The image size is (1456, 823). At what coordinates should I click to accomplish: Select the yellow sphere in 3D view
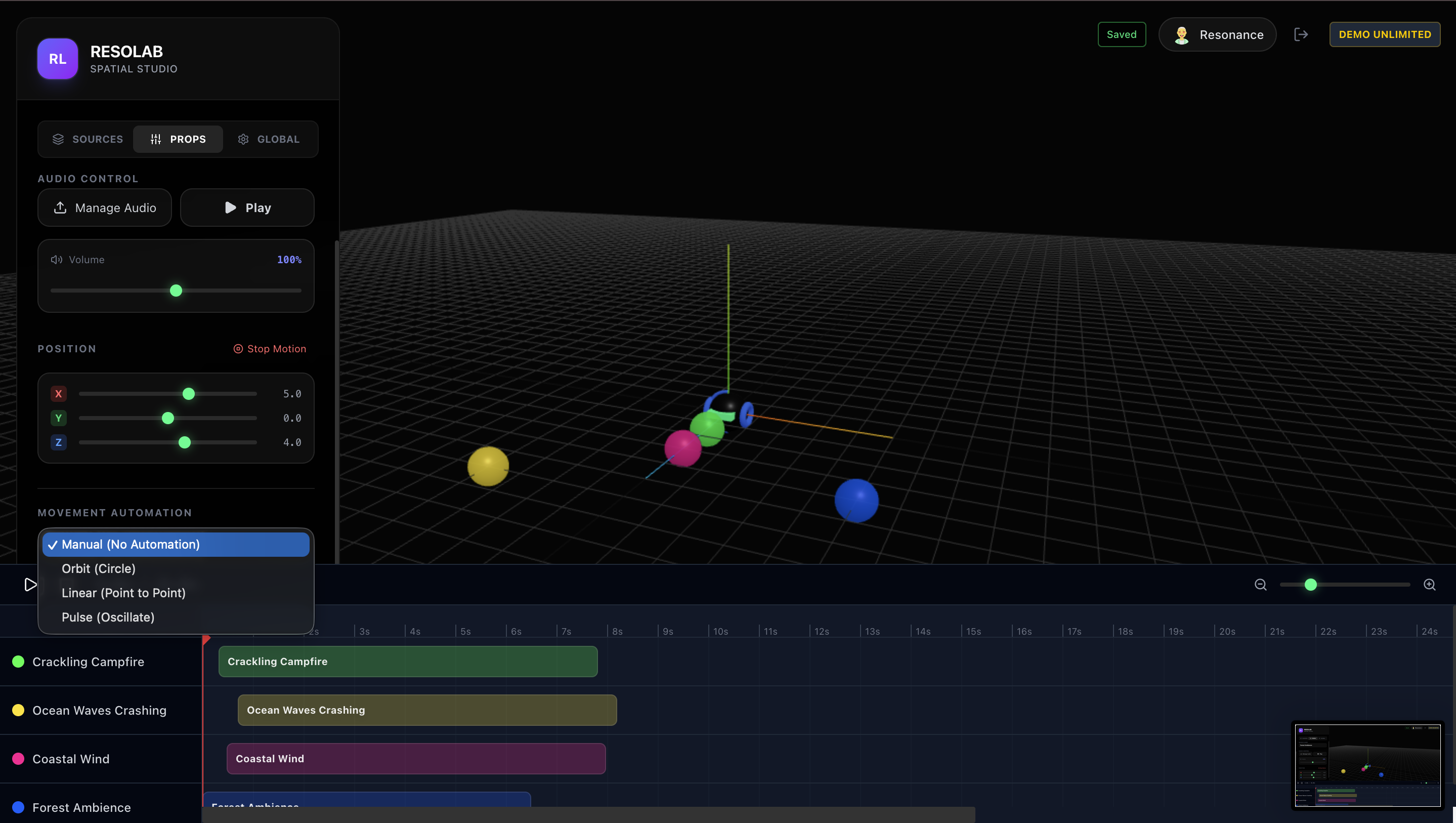(x=488, y=466)
